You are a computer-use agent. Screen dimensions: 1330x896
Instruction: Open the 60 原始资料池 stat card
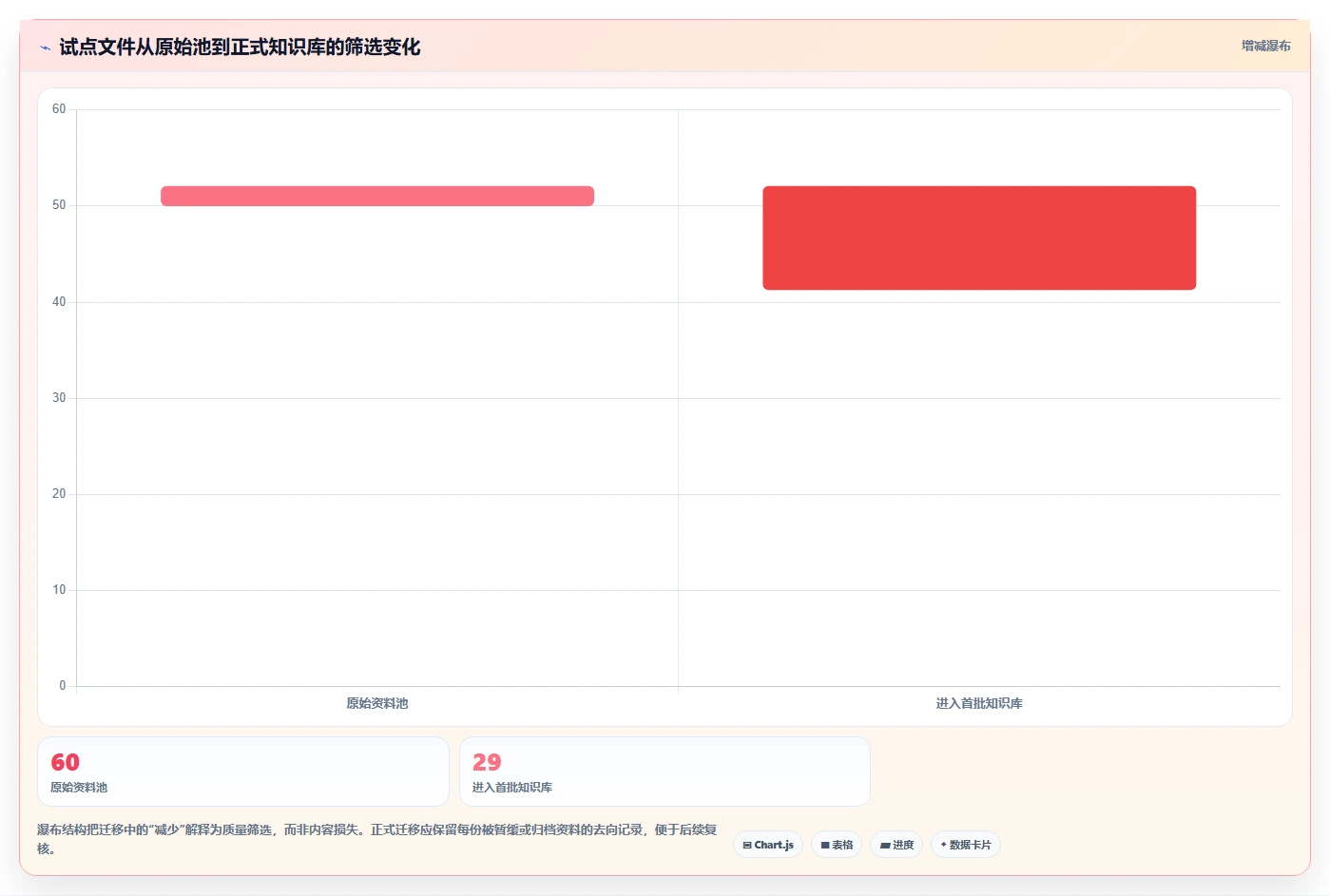(x=243, y=772)
